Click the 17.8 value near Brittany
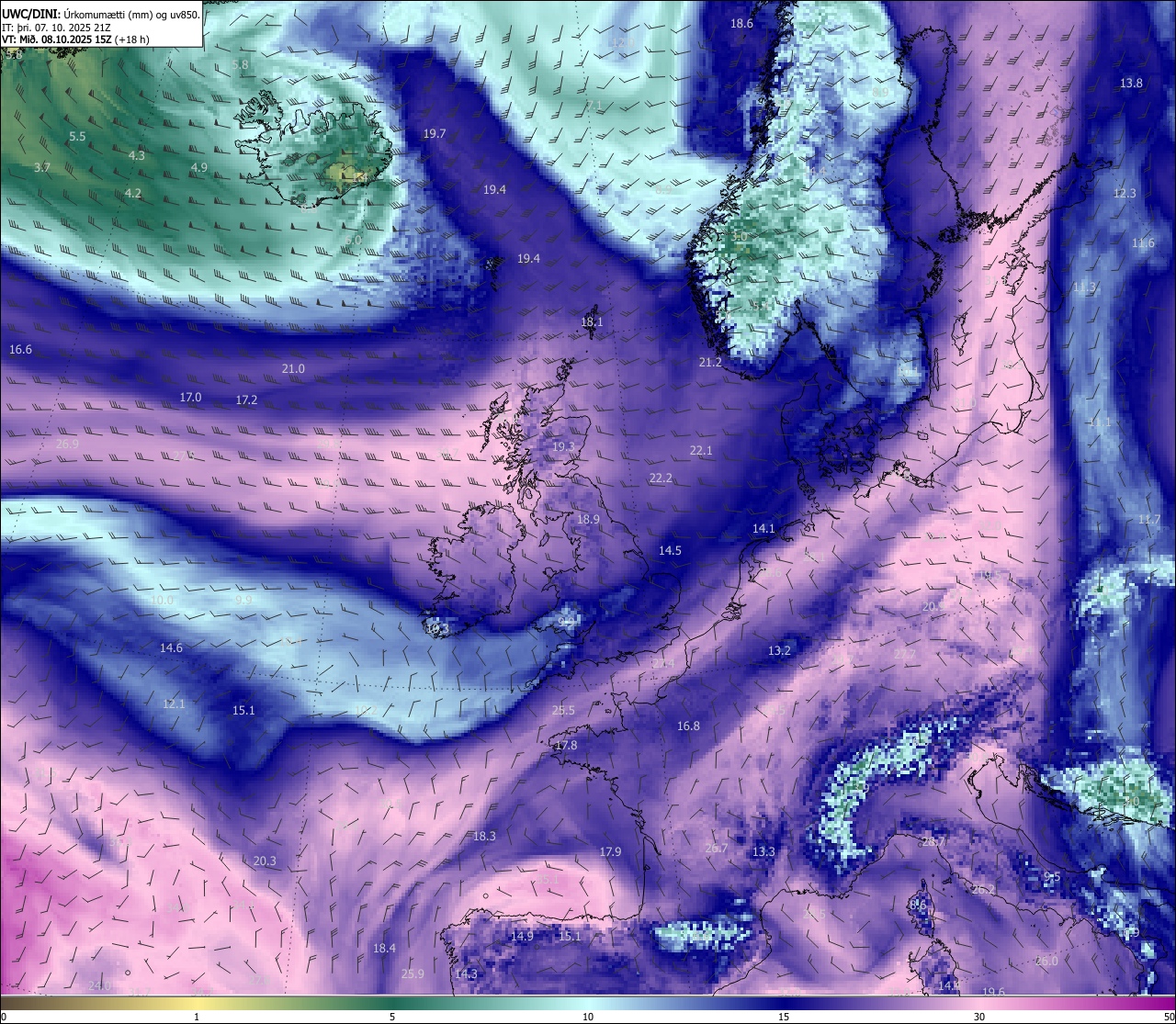Viewport: 1176px width, 1024px height. coord(566,746)
